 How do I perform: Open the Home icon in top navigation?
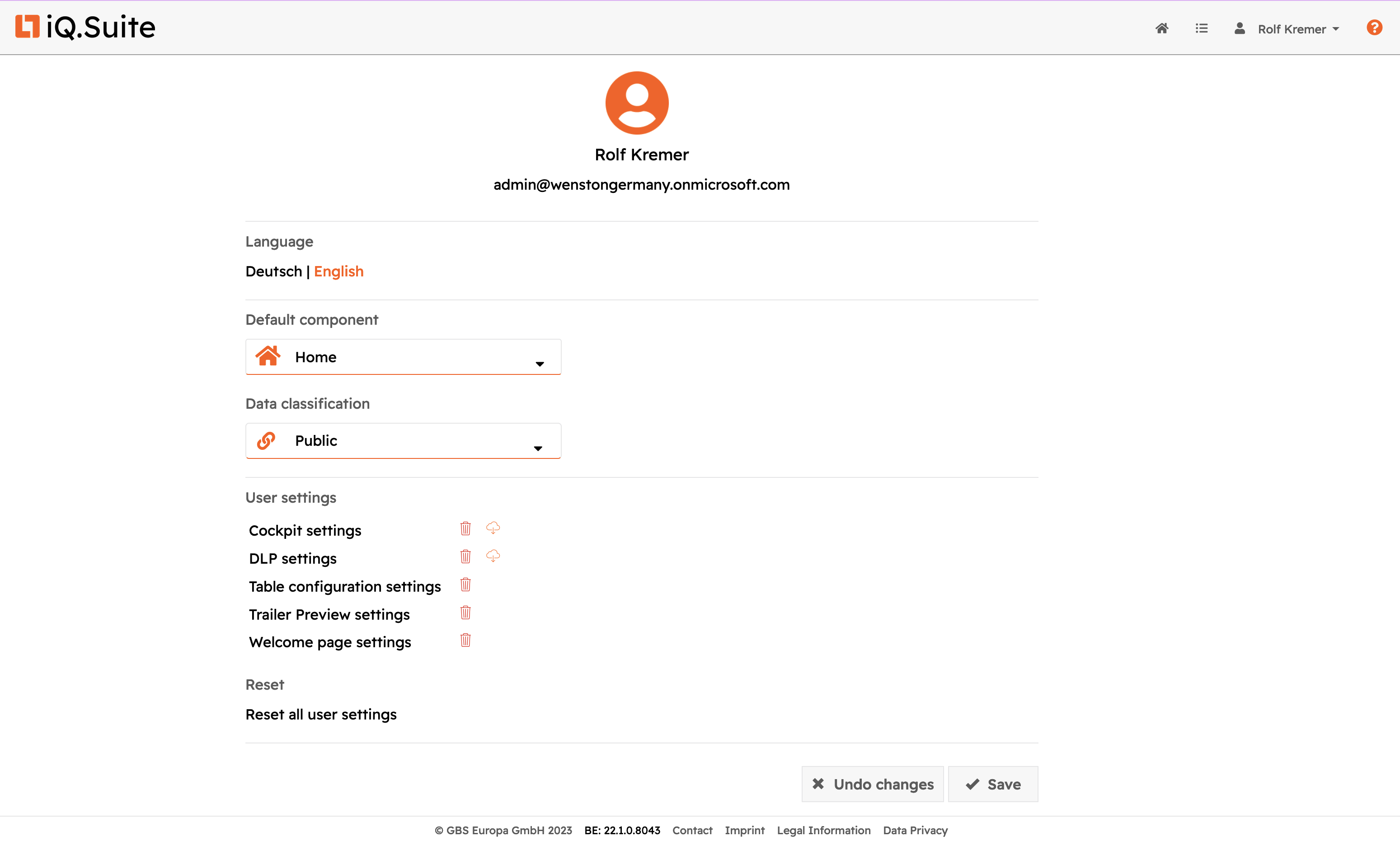tap(1162, 28)
